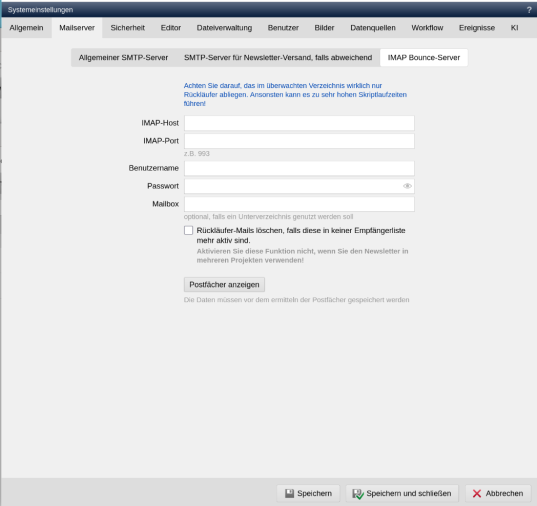The width and height of the screenshot is (537, 506).
Task: Click the IMAP-Host input field
Action: (x=299, y=123)
